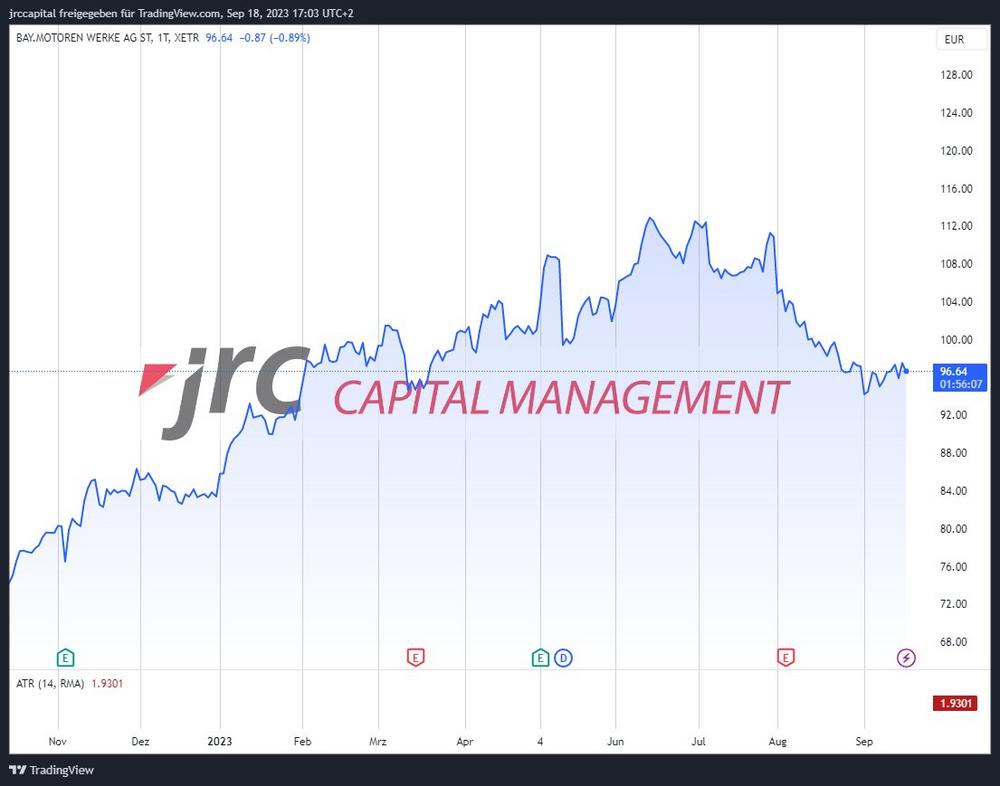Click the TradingView logo
The height and width of the screenshot is (786, 1000).
tap(52, 770)
